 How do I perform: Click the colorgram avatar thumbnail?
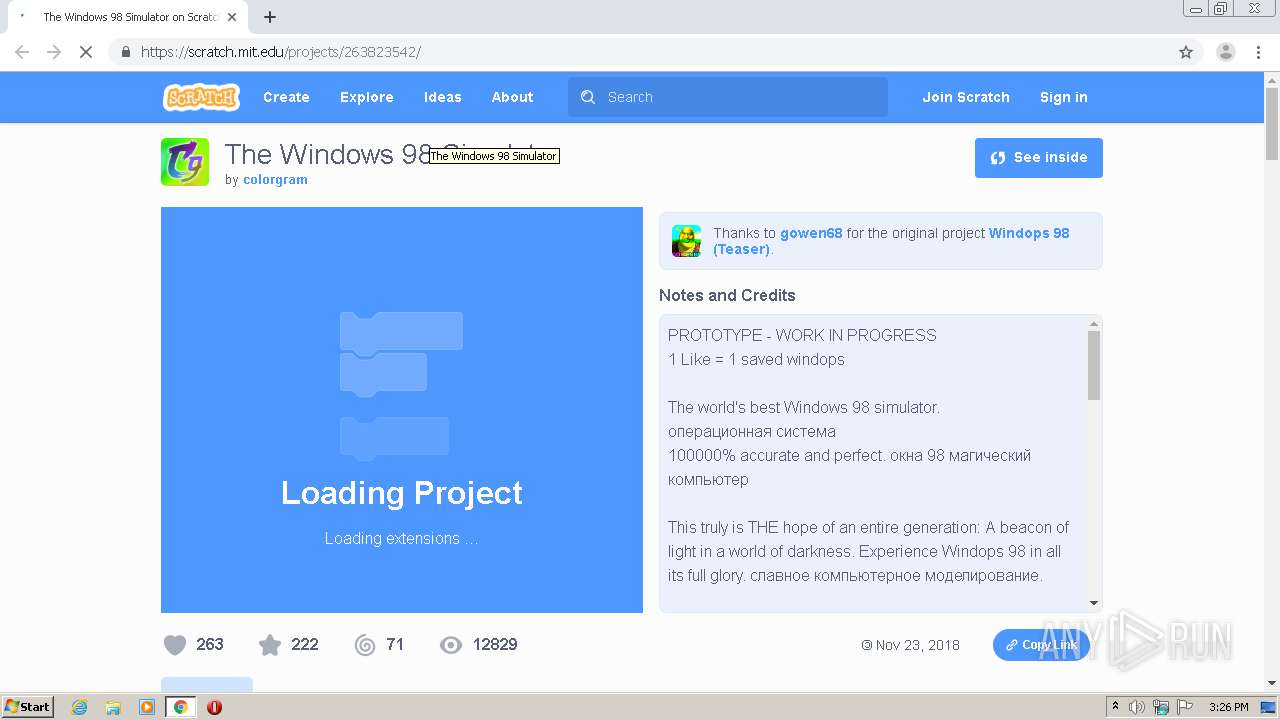[x=185, y=162]
